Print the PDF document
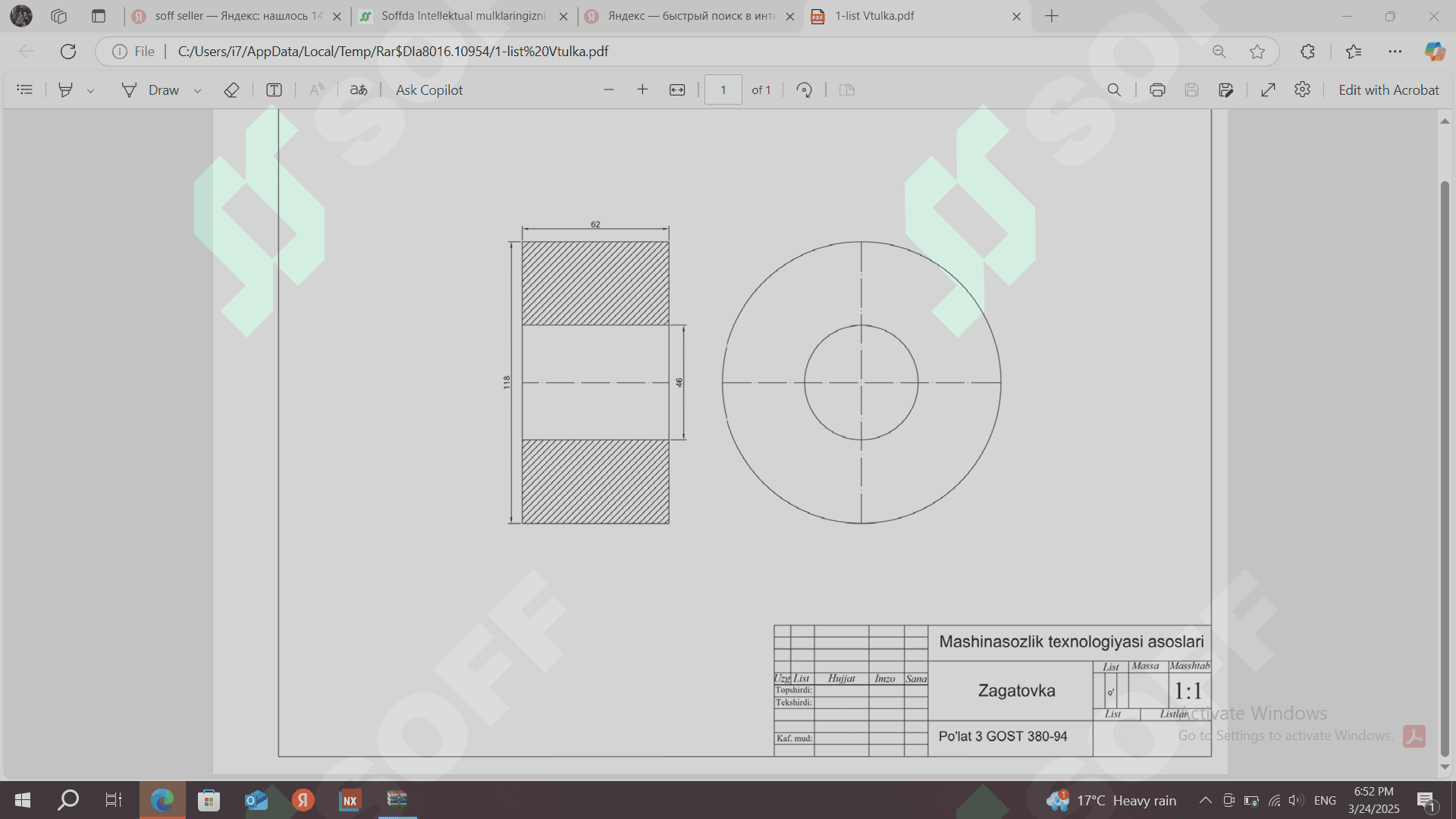Viewport: 1456px width, 819px height. click(x=1157, y=89)
